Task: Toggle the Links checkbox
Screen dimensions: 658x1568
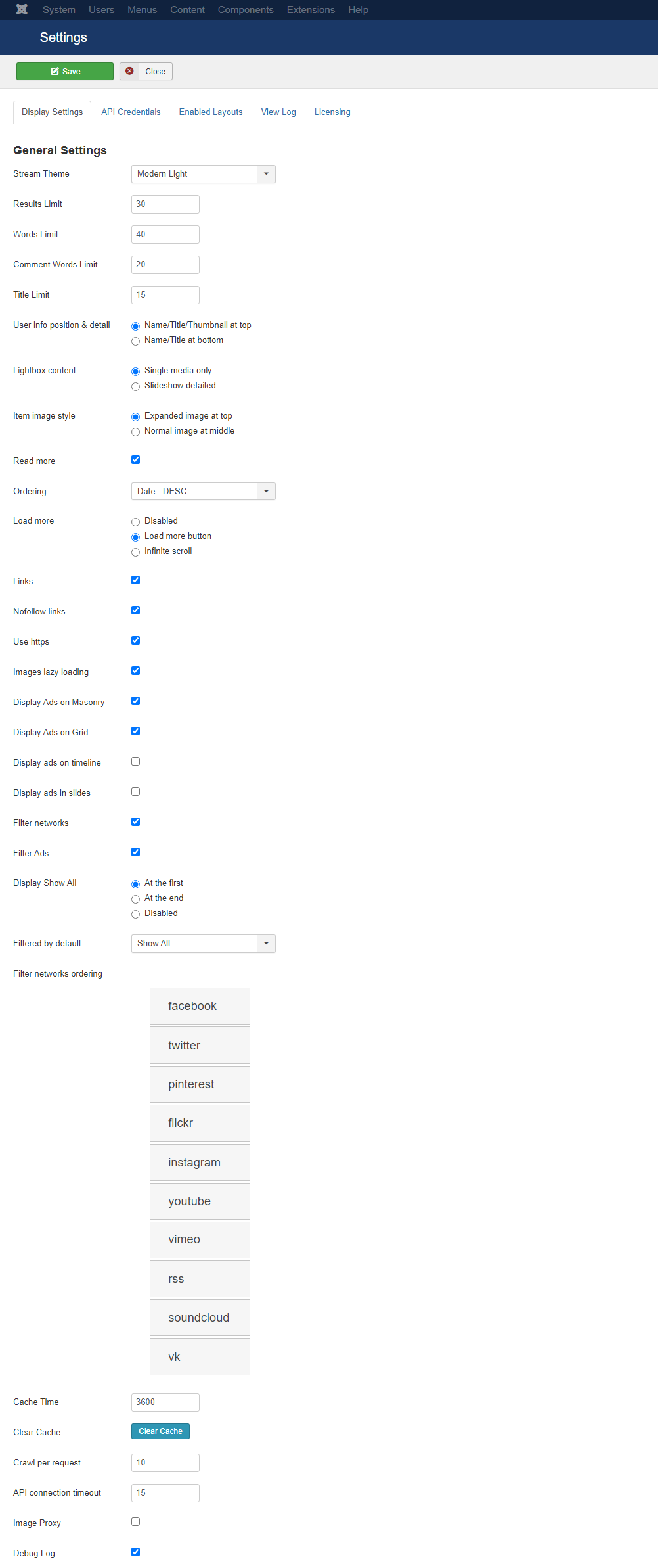Action: [136, 580]
